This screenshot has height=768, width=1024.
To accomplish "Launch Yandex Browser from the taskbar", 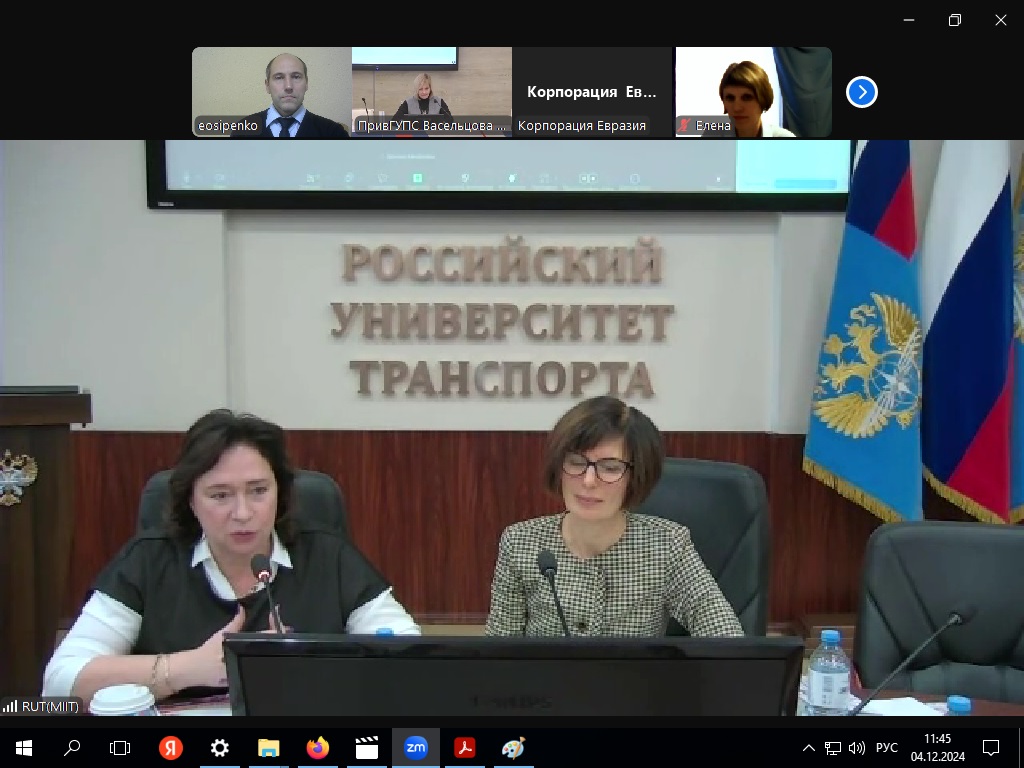I will pyautogui.click(x=171, y=747).
